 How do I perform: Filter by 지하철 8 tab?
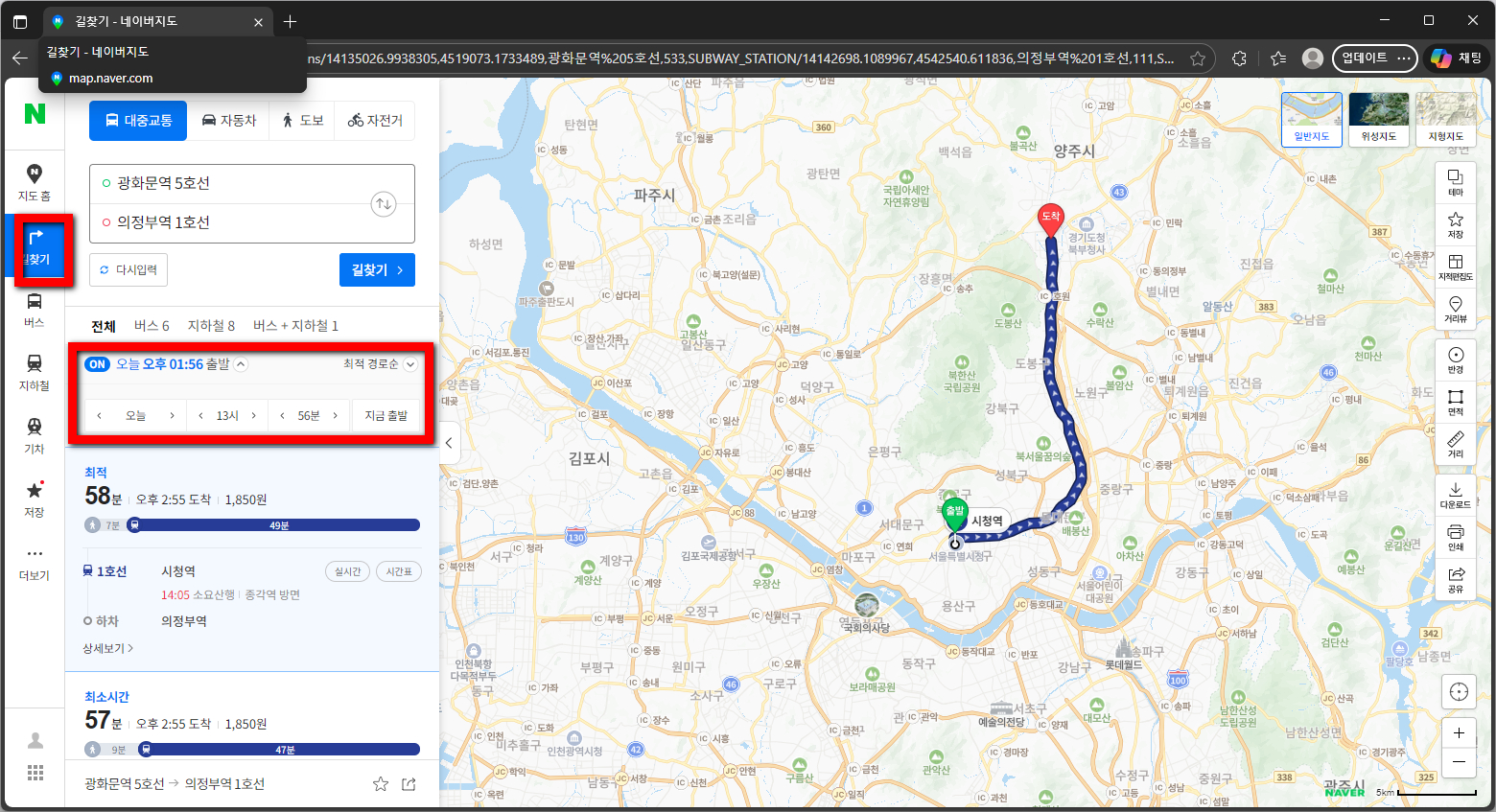[211, 326]
